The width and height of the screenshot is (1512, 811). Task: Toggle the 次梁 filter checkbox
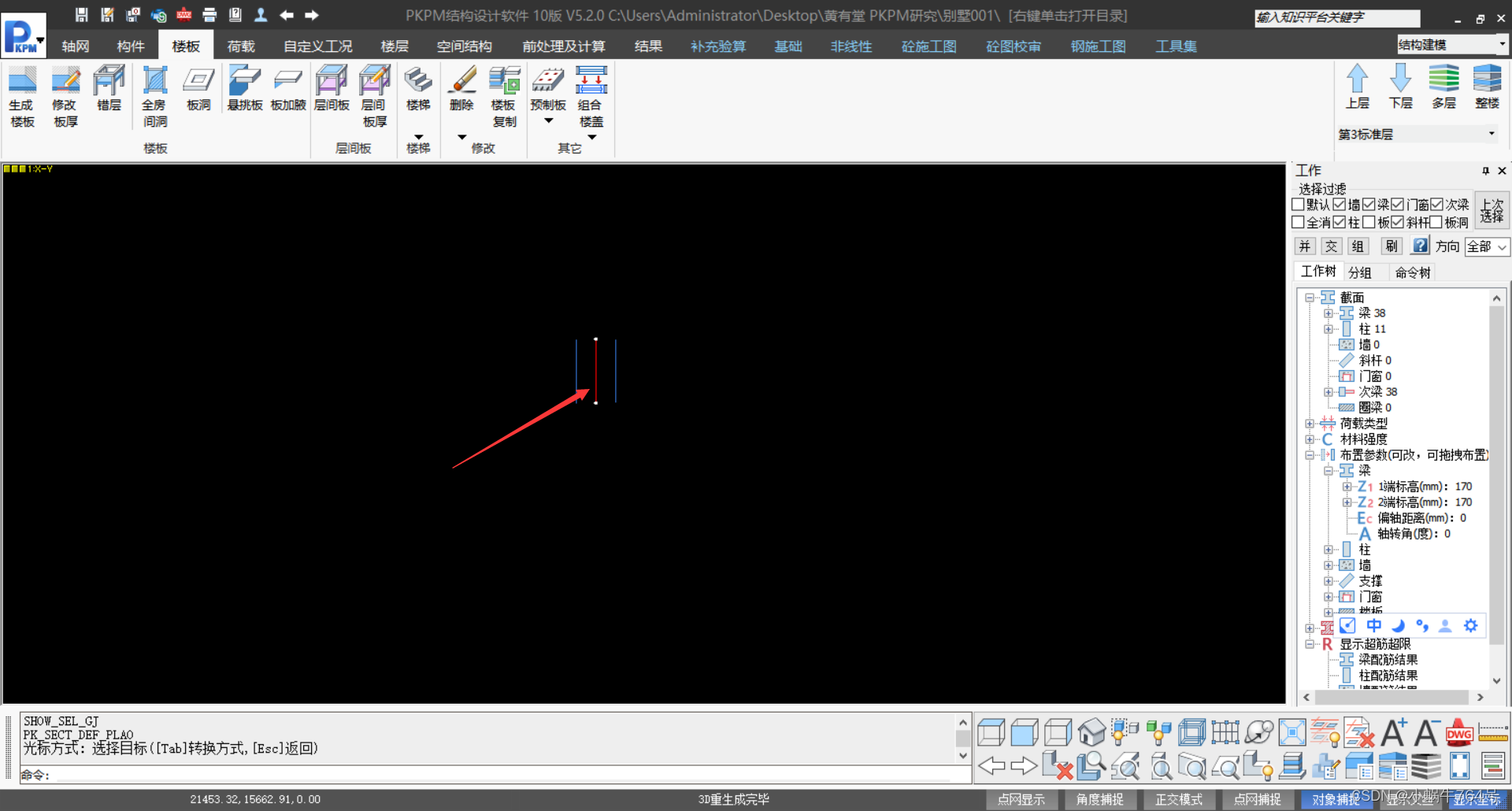1436,205
